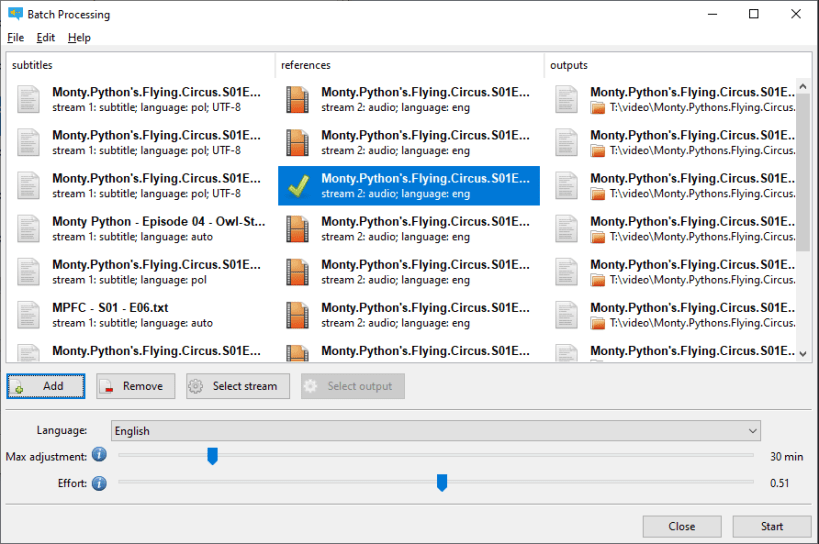This screenshot has height=544, width=819.
Task: Click the fourth output document icon
Action: click(x=566, y=229)
